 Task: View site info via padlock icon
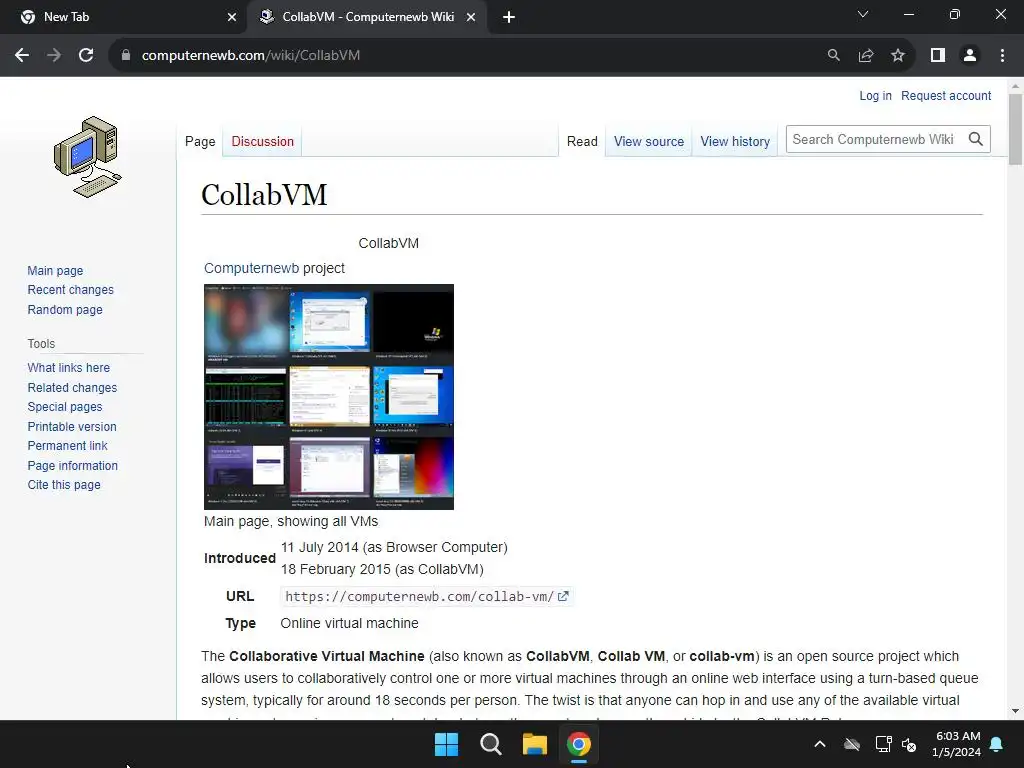[x=125, y=56]
